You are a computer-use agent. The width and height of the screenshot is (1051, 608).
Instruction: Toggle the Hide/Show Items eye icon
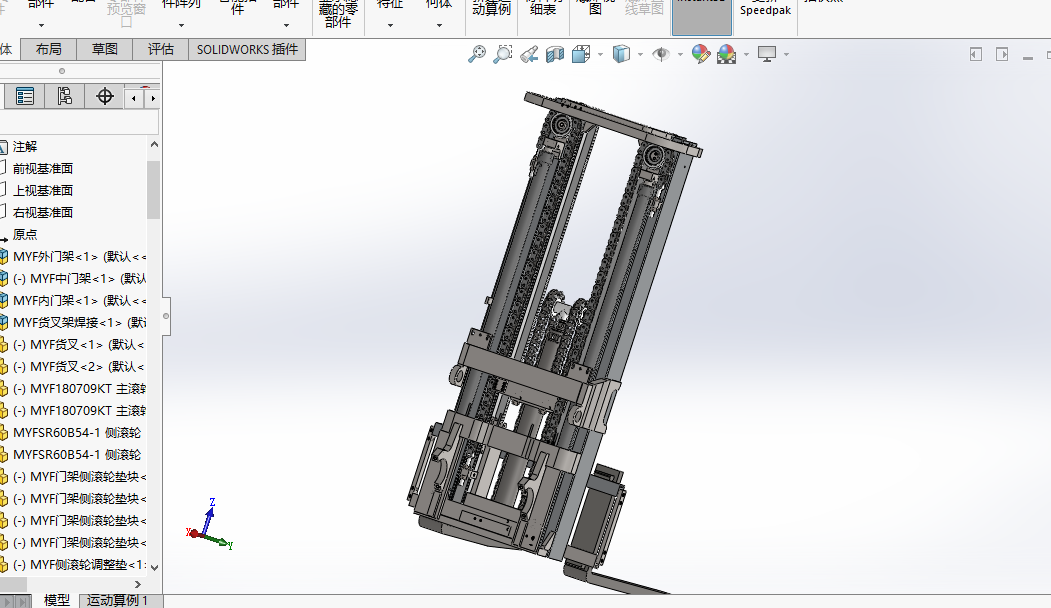coord(660,54)
